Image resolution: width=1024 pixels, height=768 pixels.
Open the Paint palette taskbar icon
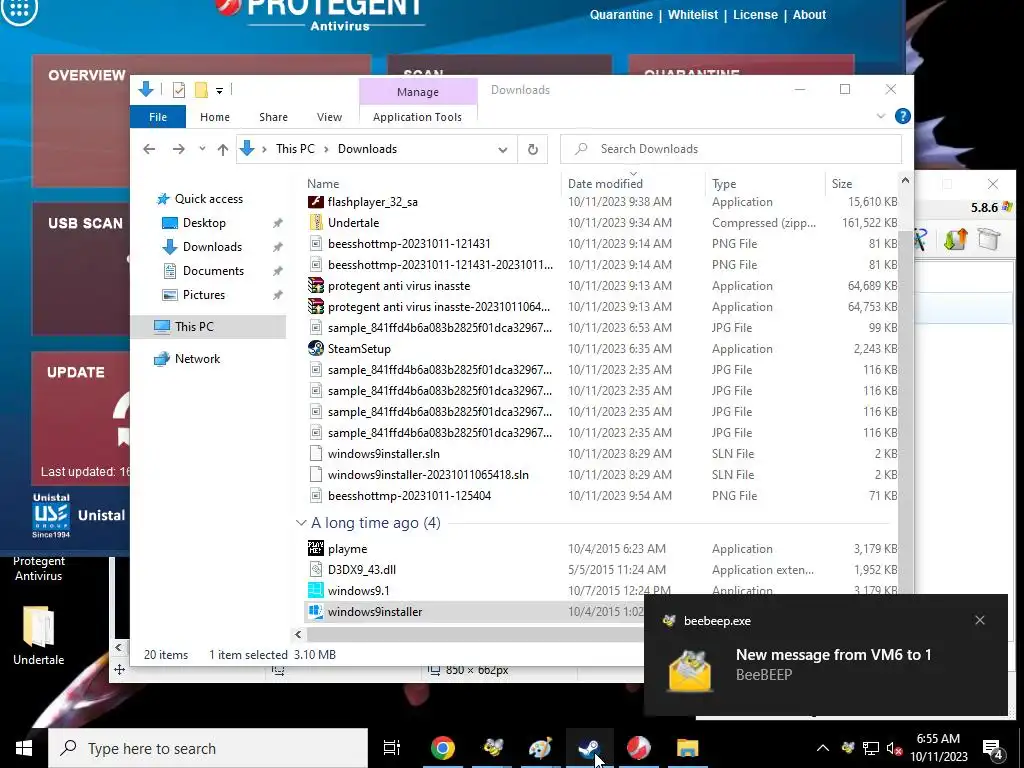[x=541, y=748]
